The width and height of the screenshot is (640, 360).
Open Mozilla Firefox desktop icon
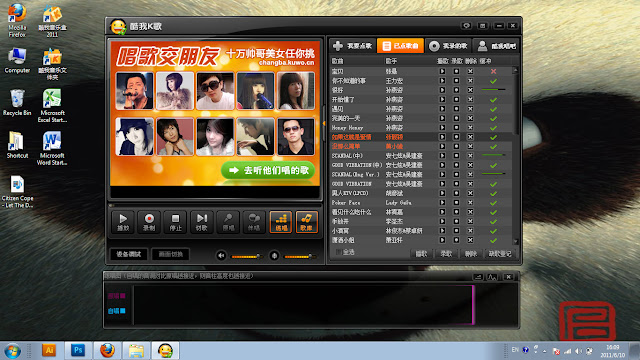(17, 20)
